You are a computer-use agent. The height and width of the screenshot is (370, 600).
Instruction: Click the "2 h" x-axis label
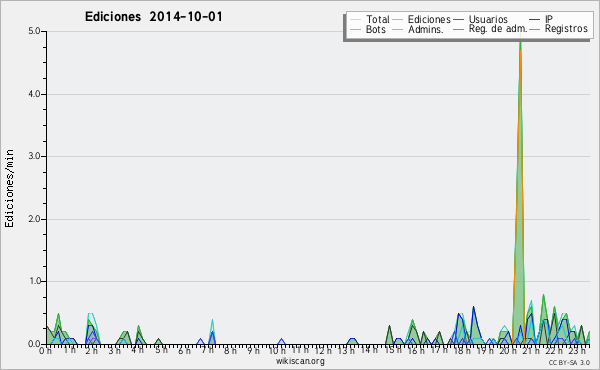click(x=91, y=351)
